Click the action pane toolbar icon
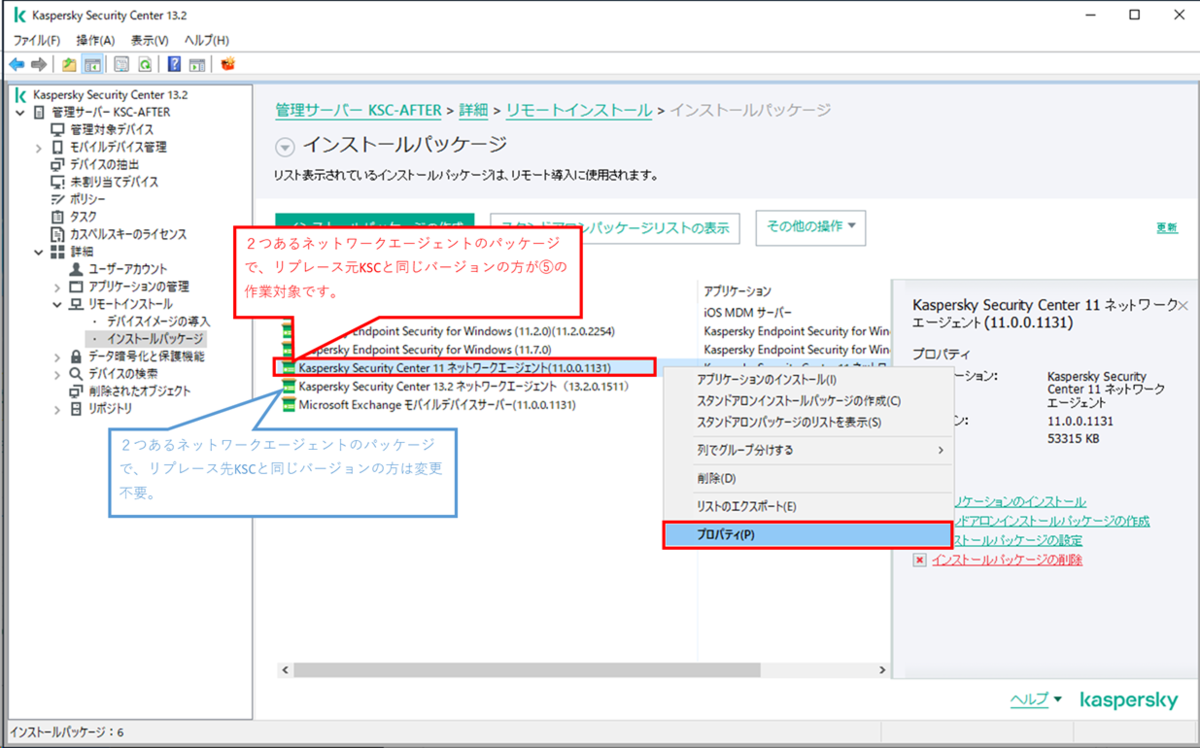The height and width of the screenshot is (748, 1200). click(x=197, y=64)
